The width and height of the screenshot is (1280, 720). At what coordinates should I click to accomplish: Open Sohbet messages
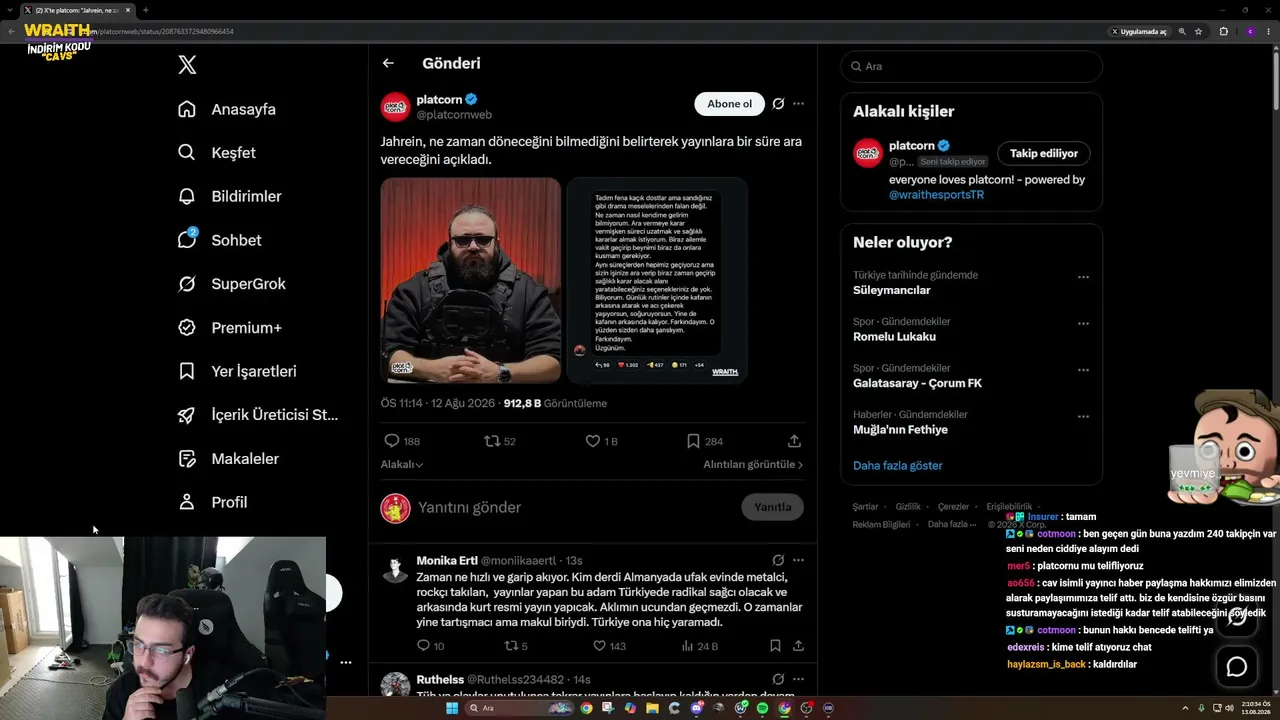pos(219,240)
